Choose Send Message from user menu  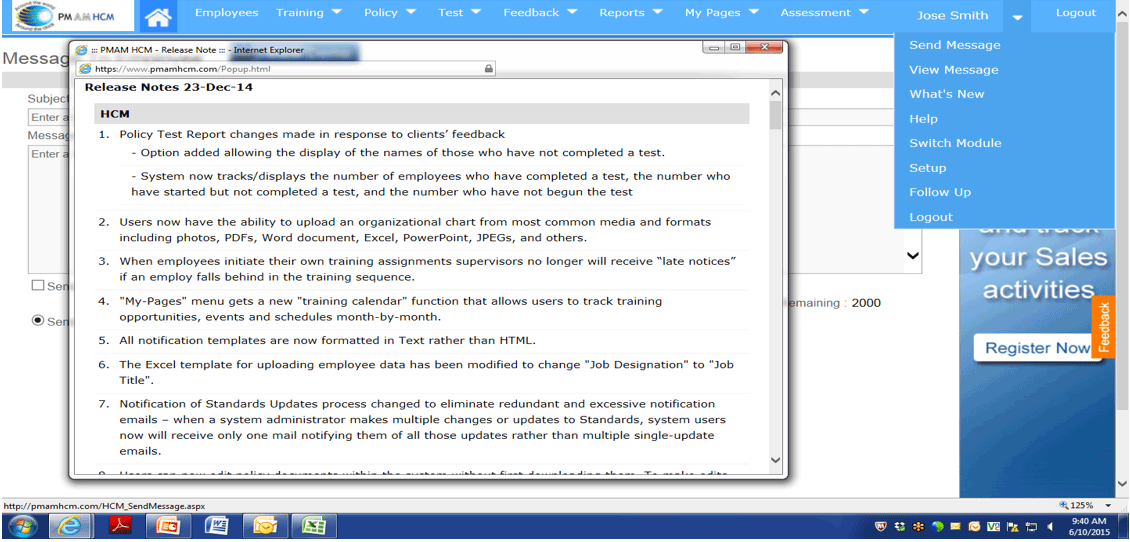coord(955,45)
